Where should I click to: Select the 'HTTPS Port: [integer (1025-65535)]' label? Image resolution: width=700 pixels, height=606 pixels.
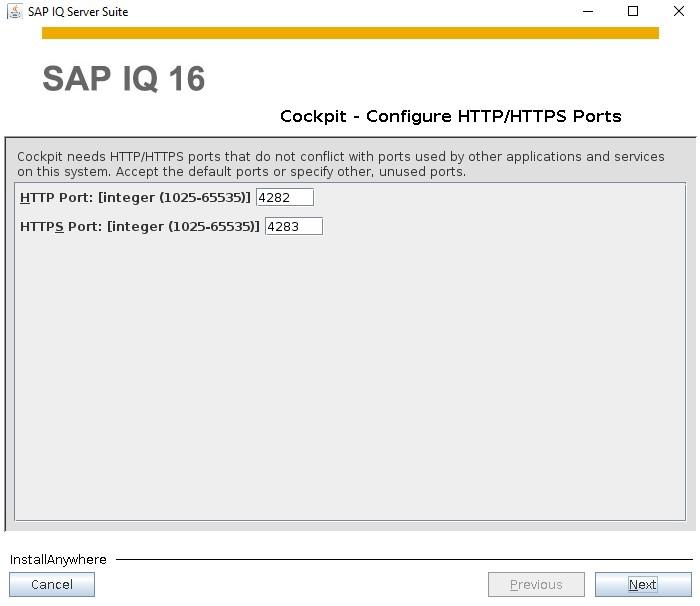tap(140, 226)
